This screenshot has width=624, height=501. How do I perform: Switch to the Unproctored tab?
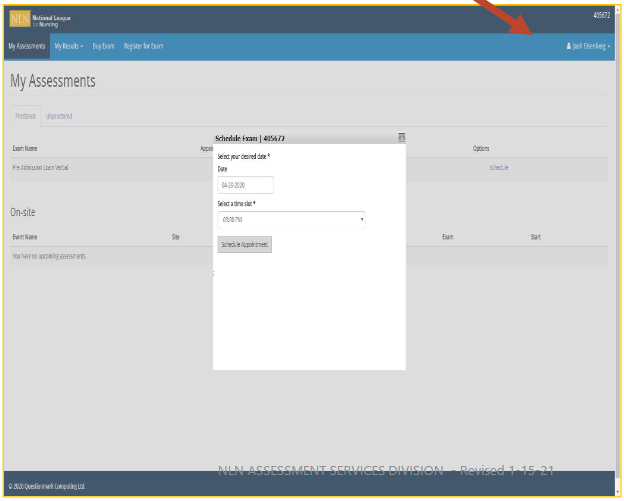click(x=59, y=116)
